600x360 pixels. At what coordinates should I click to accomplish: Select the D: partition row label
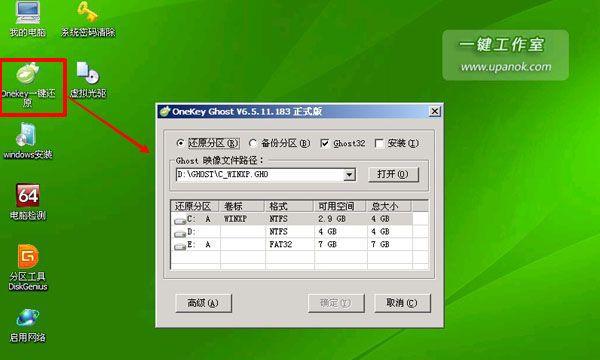point(191,231)
